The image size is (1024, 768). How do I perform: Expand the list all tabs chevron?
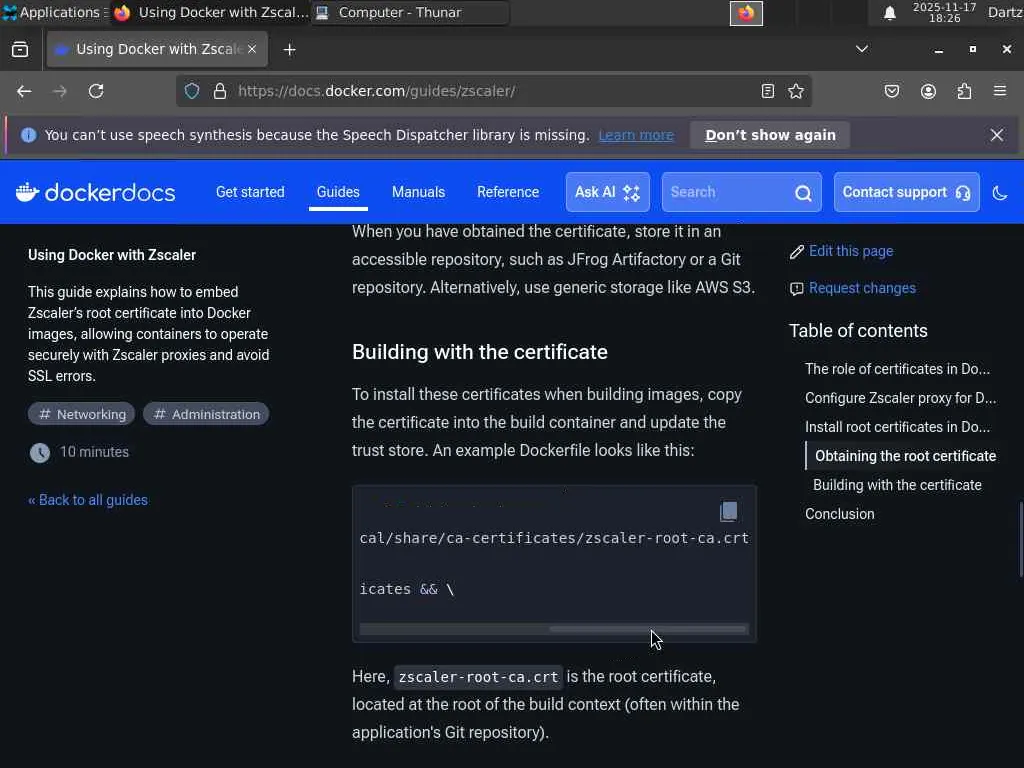click(862, 49)
